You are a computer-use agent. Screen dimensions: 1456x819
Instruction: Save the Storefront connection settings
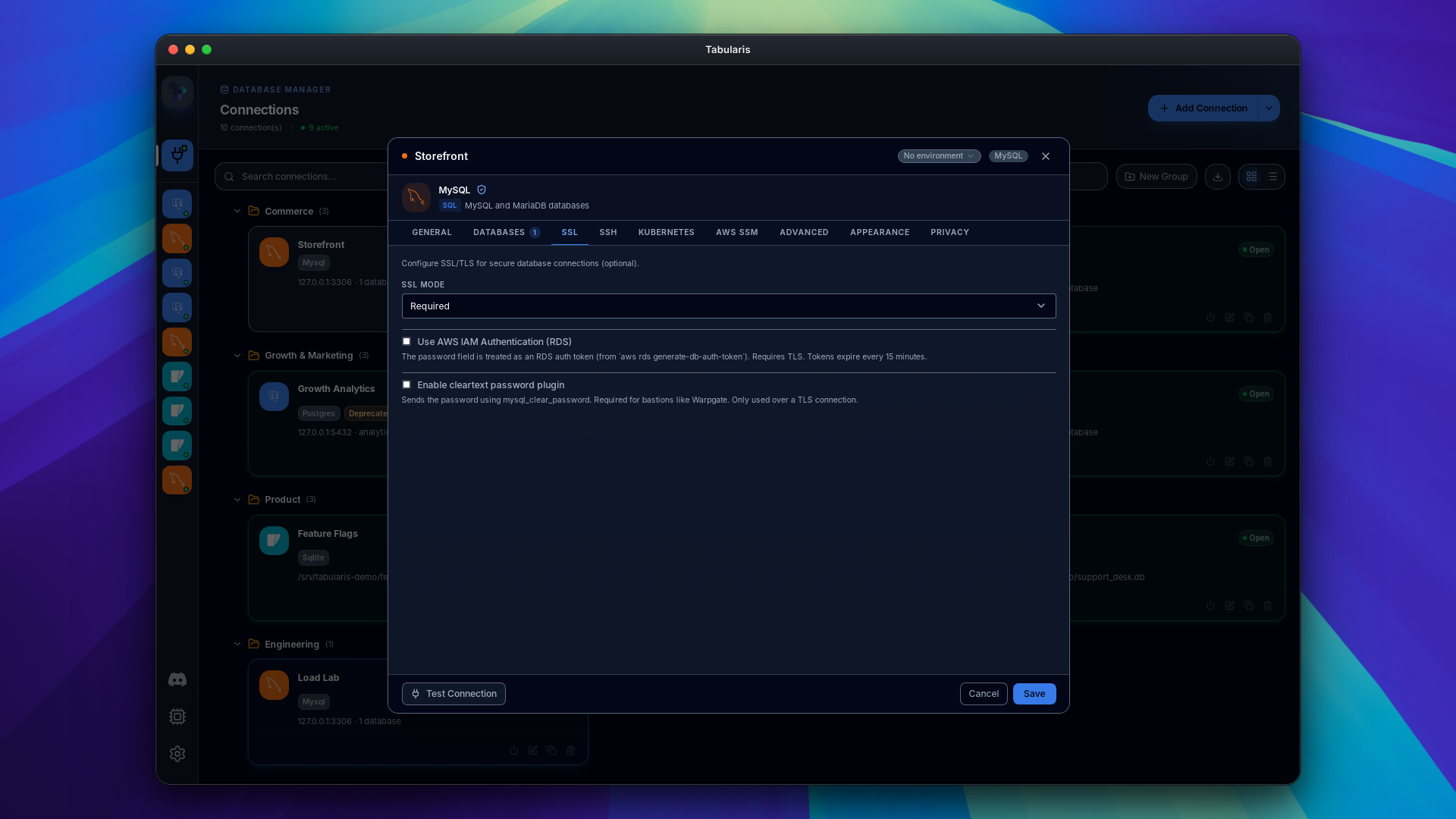[1034, 694]
